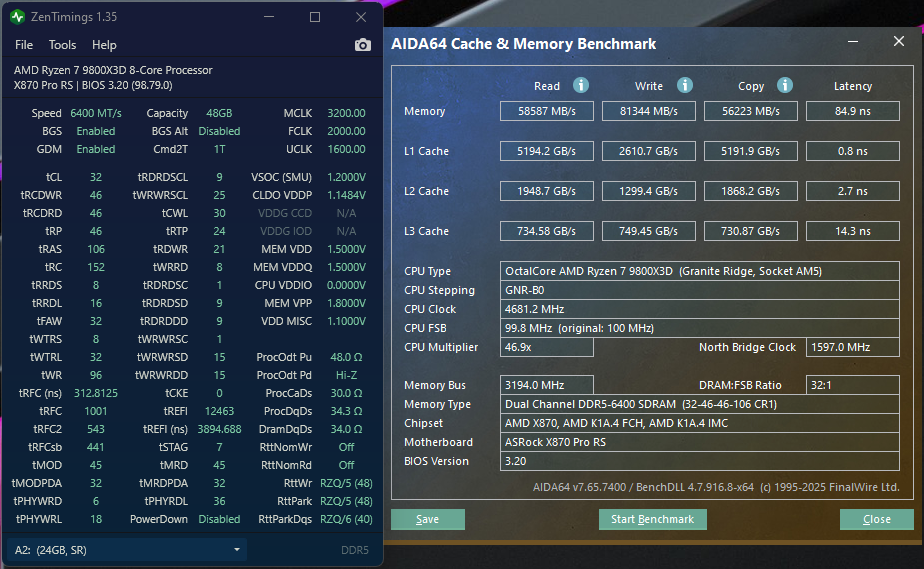Select the L2 Cache Read value 1948.7 GB/s
The height and width of the screenshot is (569, 924).
click(x=547, y=191)
